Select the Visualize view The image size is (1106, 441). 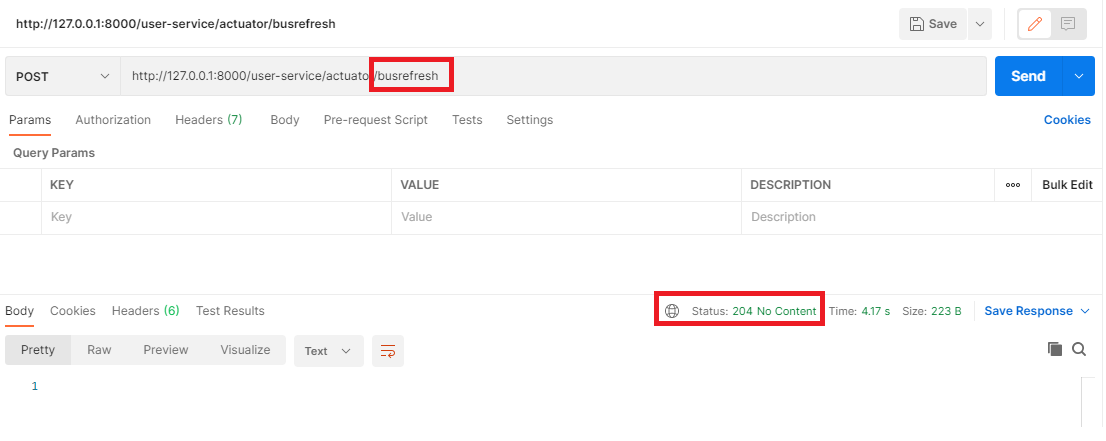(245, 350)
